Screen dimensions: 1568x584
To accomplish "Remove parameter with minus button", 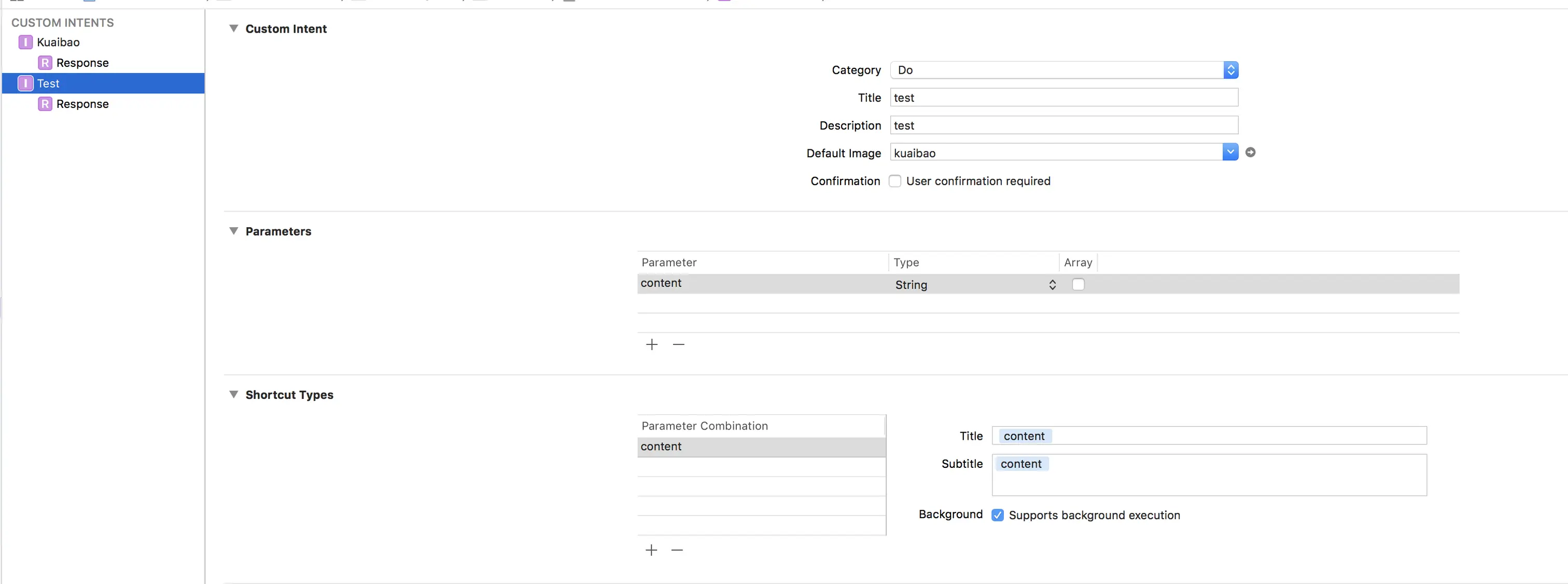I will (678, 345).
